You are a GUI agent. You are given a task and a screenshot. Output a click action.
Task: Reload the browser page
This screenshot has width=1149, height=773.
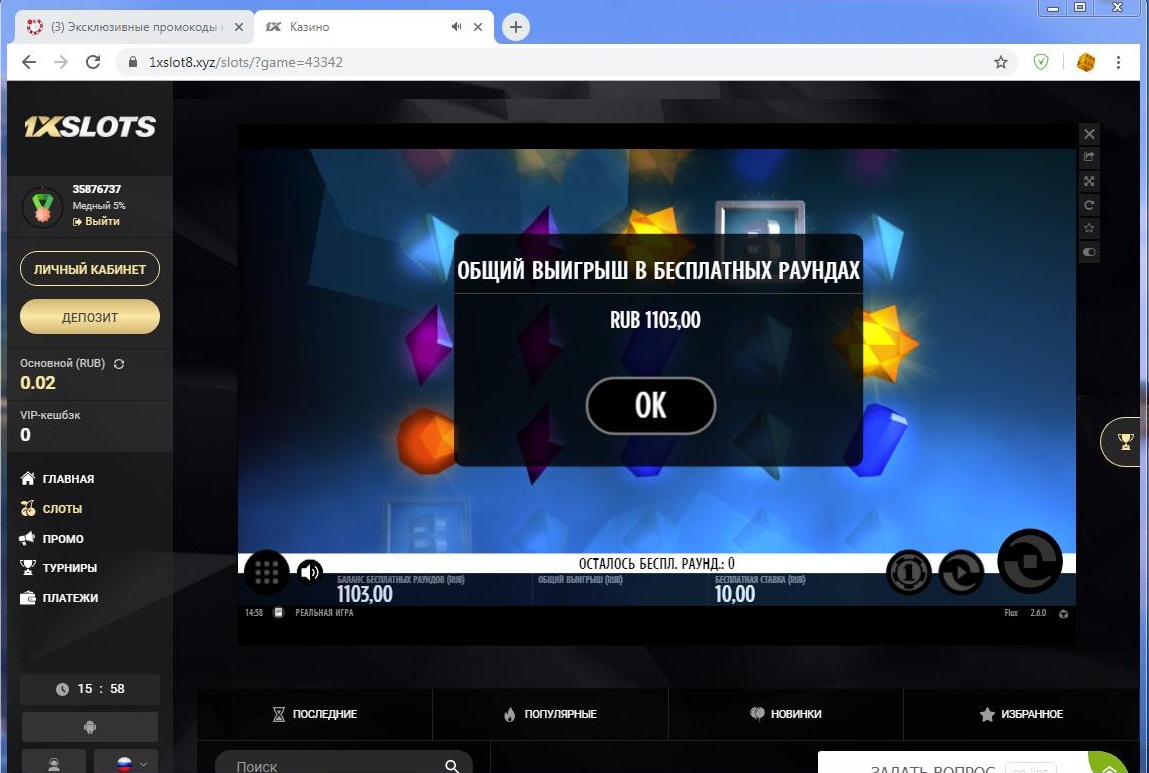[x=93, y=62]
